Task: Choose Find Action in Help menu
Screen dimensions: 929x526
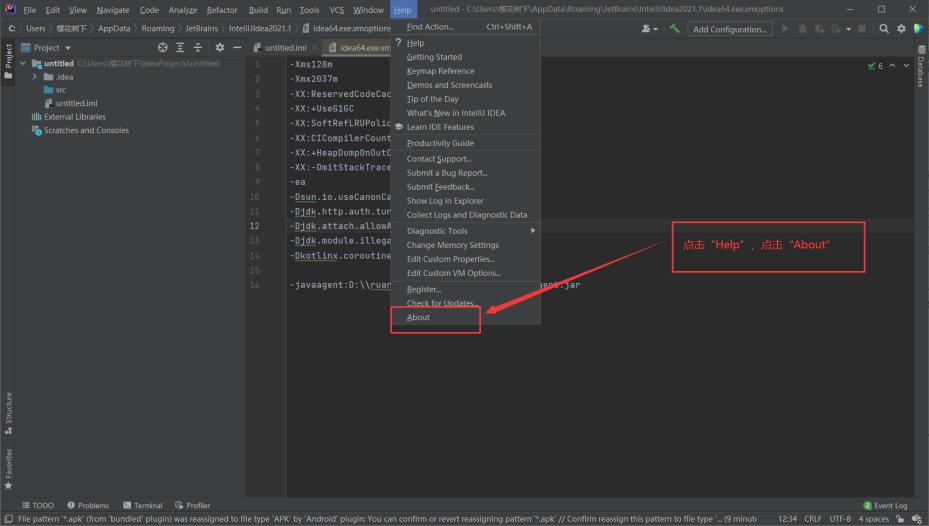Action: click(x=465, y=27)
